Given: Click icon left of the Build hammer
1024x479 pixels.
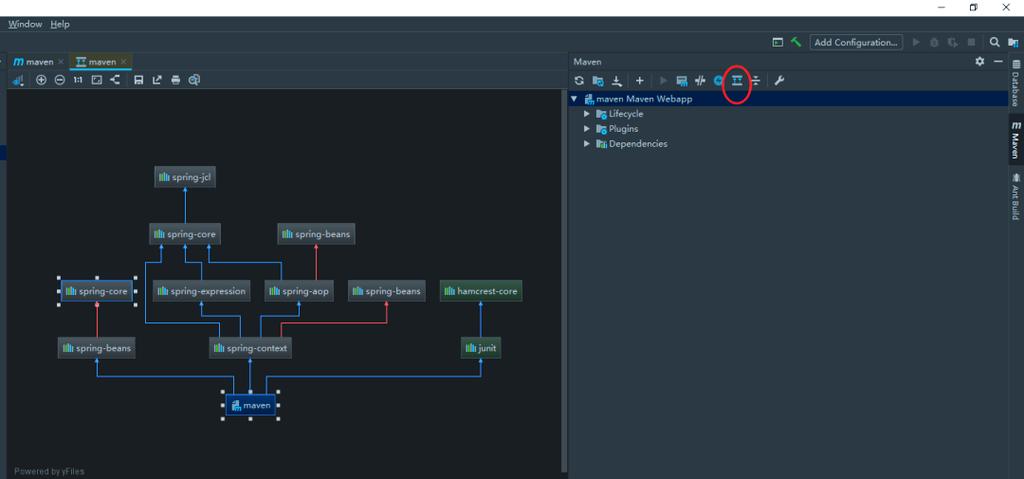Looking at the screenshot, I should [778, 42].
